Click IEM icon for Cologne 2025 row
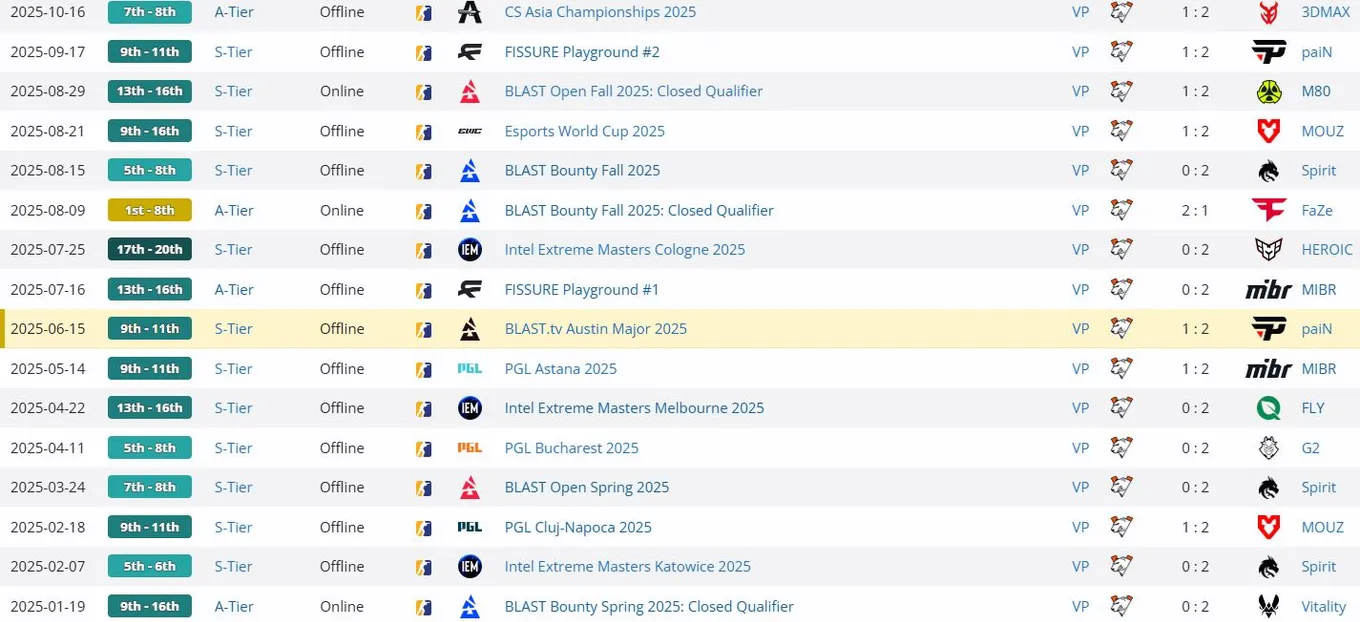 pos(469,250)
